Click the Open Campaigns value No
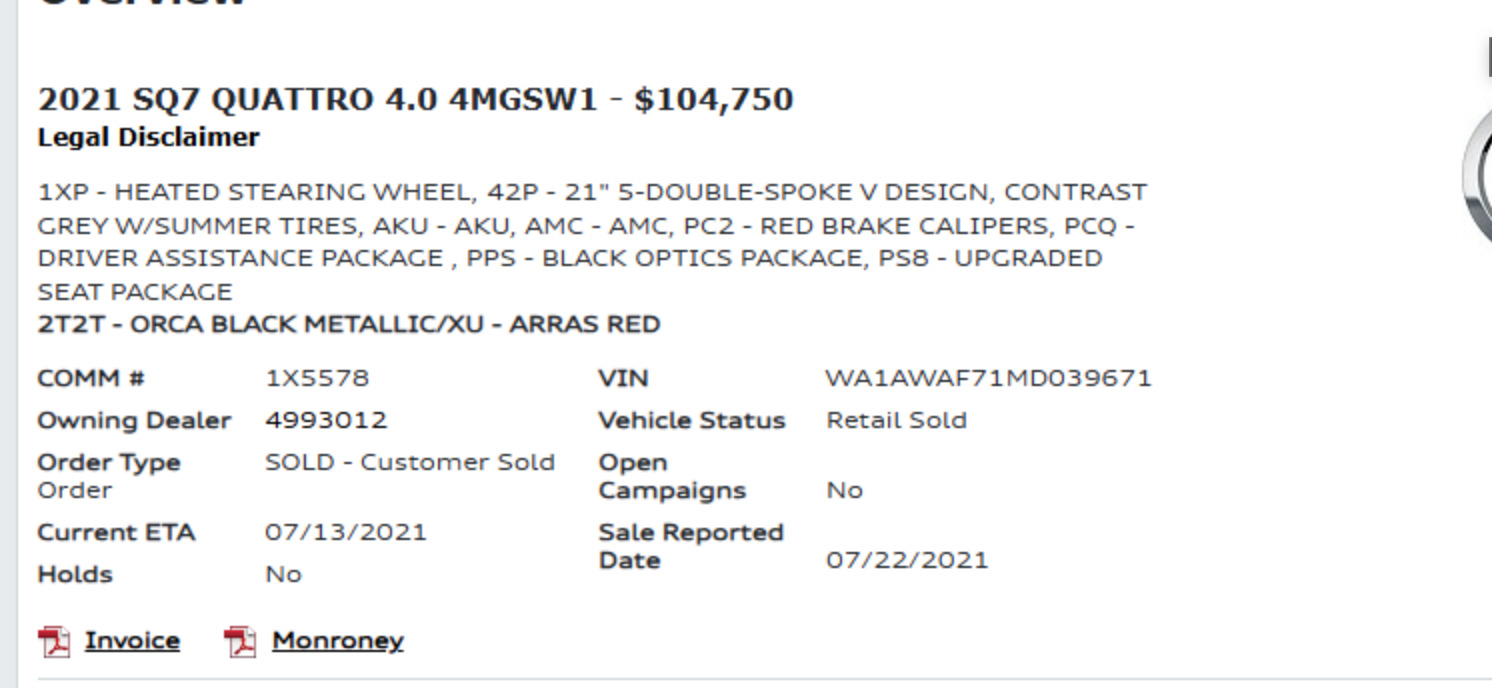Viewport: 1492px width, 688px height. [844, 491]
